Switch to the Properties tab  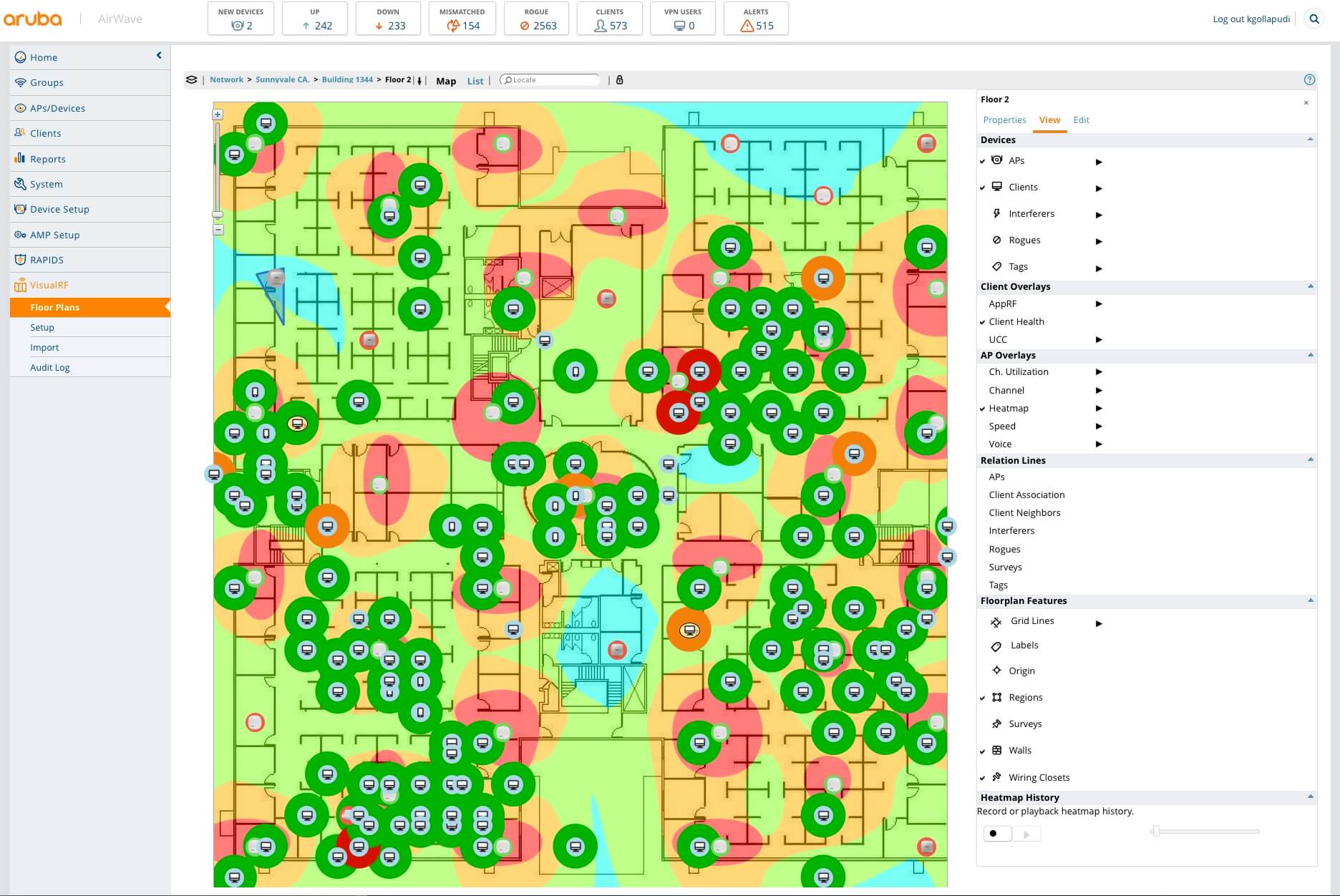(x=1004, y=120)
